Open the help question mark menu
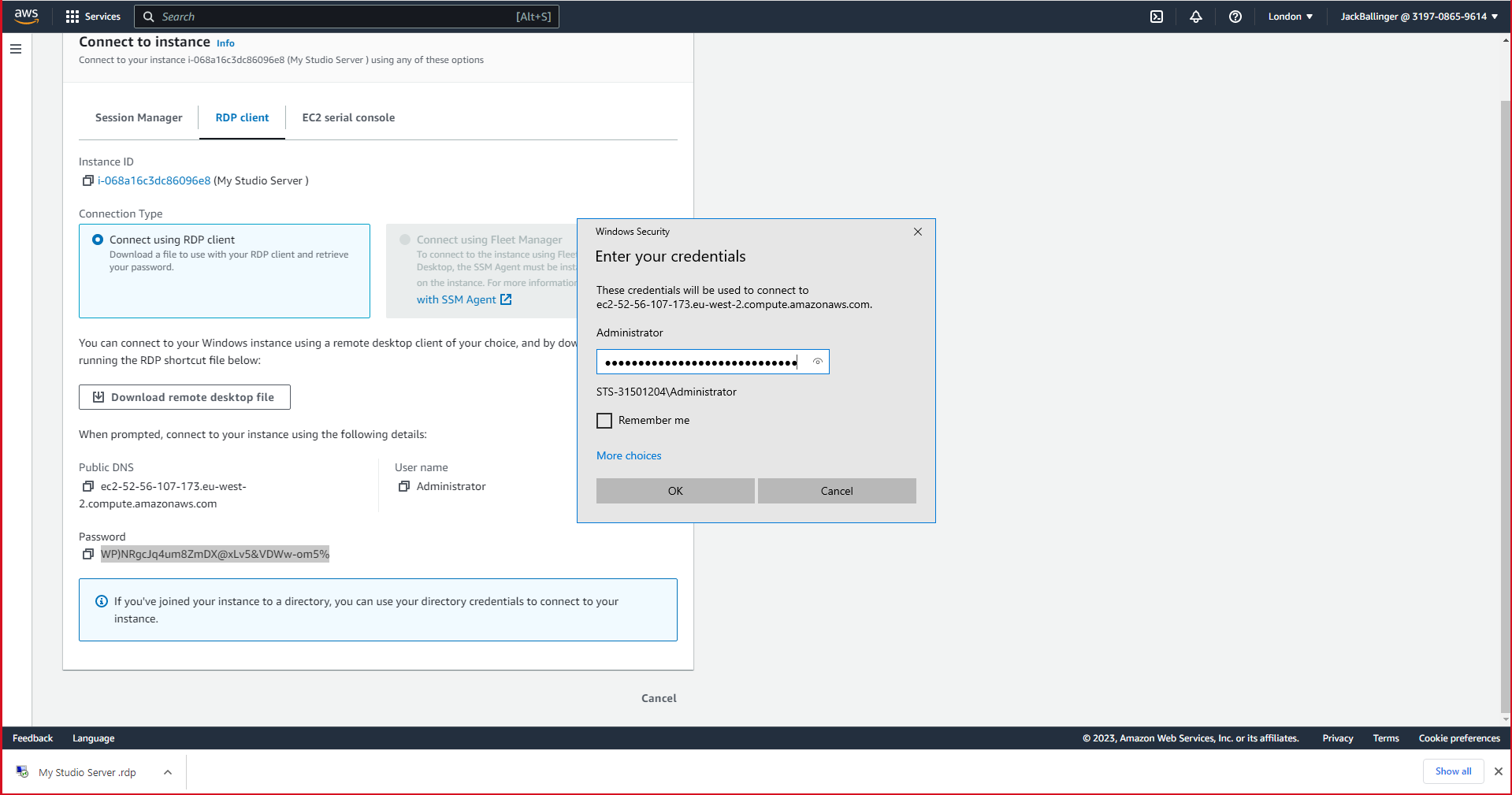The height and width of the screenshot is (795, 1512). tap(1235, 17)
